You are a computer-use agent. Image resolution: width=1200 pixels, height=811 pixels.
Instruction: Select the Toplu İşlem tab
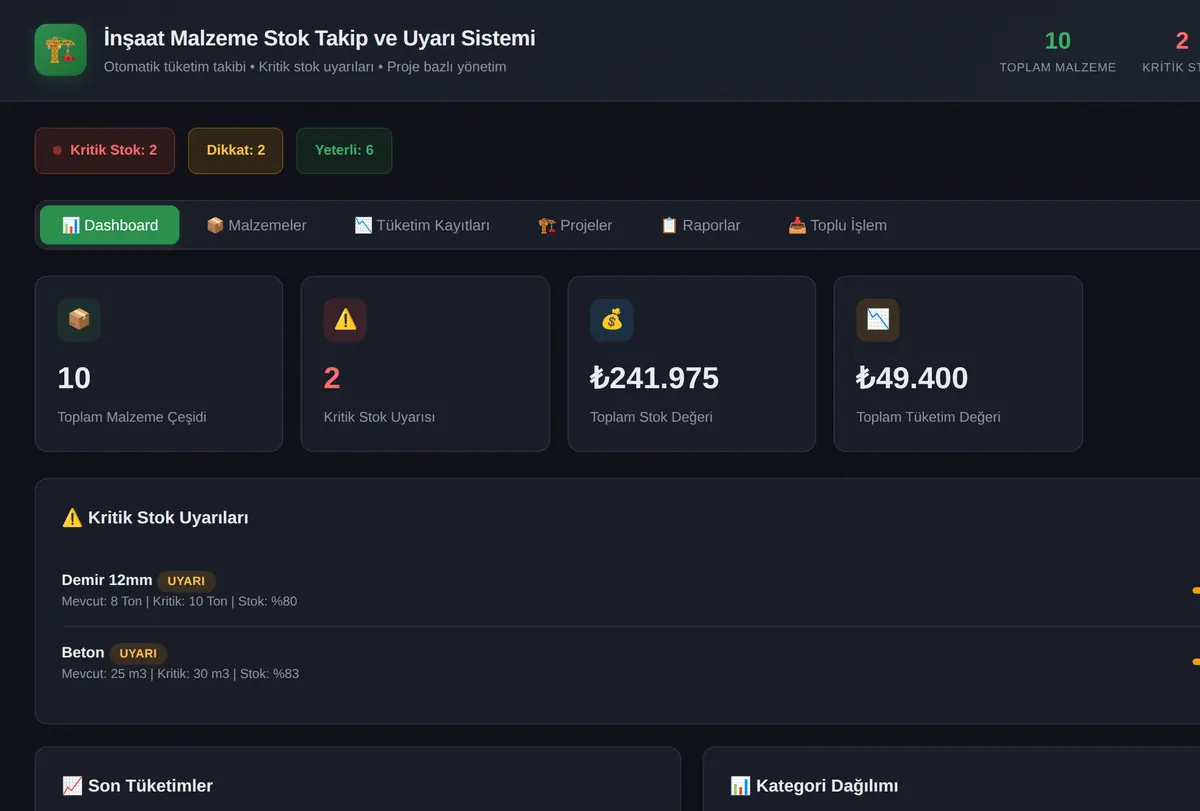tap(837, 225)
